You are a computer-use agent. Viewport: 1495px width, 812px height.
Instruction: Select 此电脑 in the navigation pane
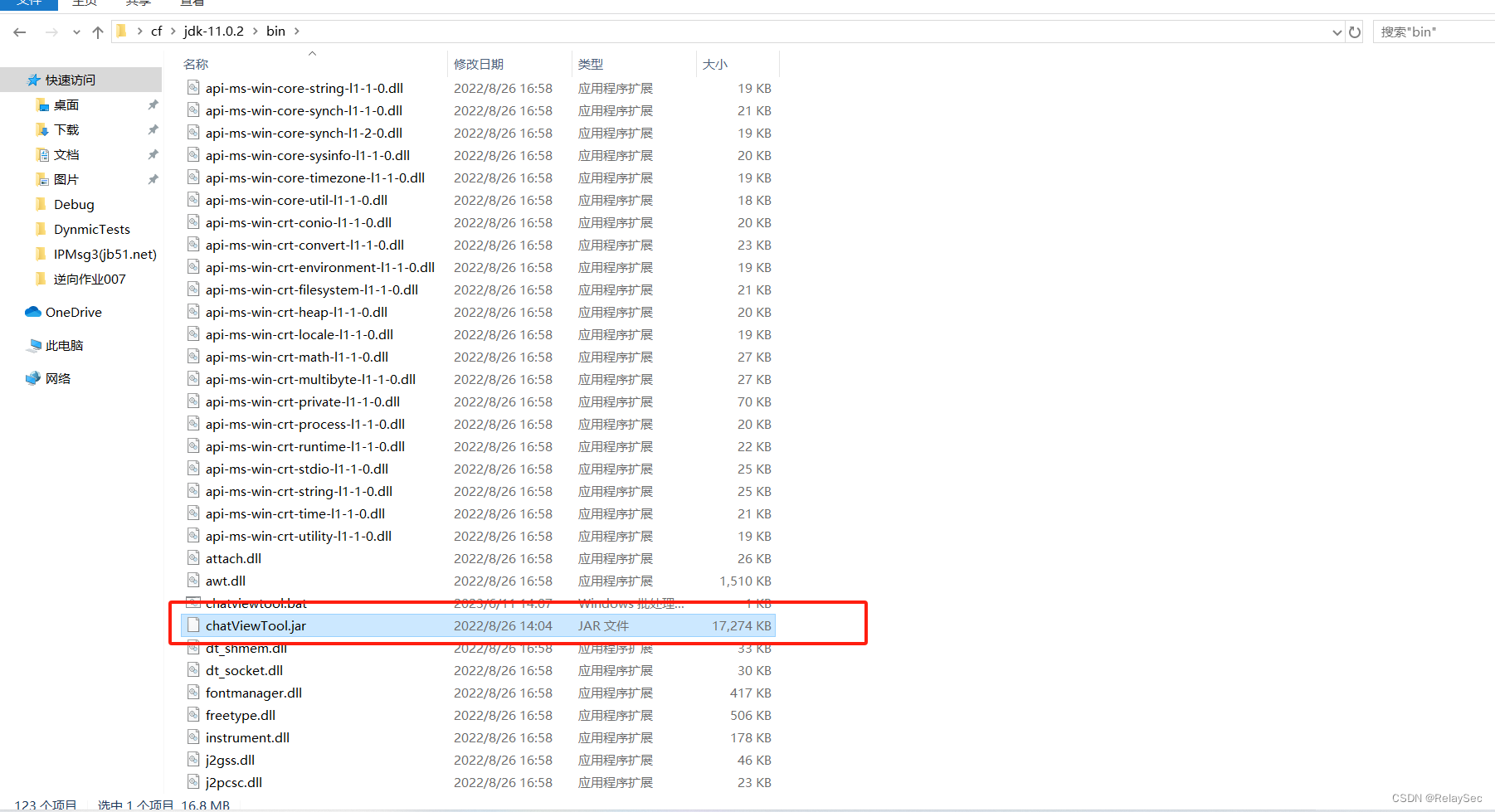point(65,345)
